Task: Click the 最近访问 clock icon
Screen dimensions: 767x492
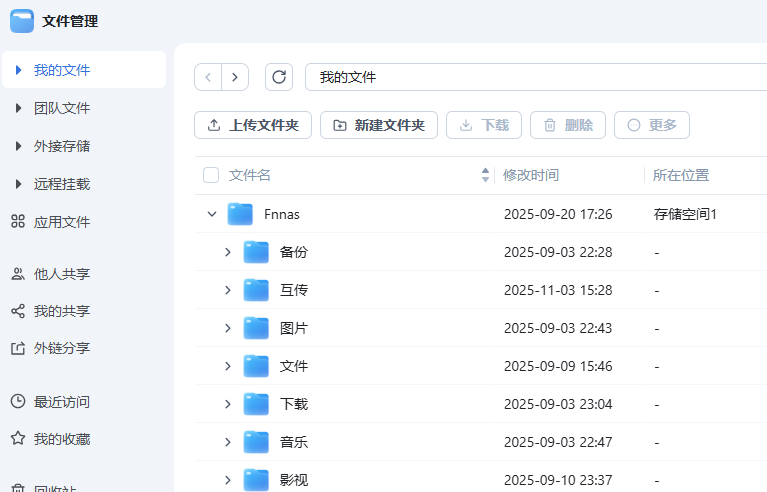Action: coord(18,402)
